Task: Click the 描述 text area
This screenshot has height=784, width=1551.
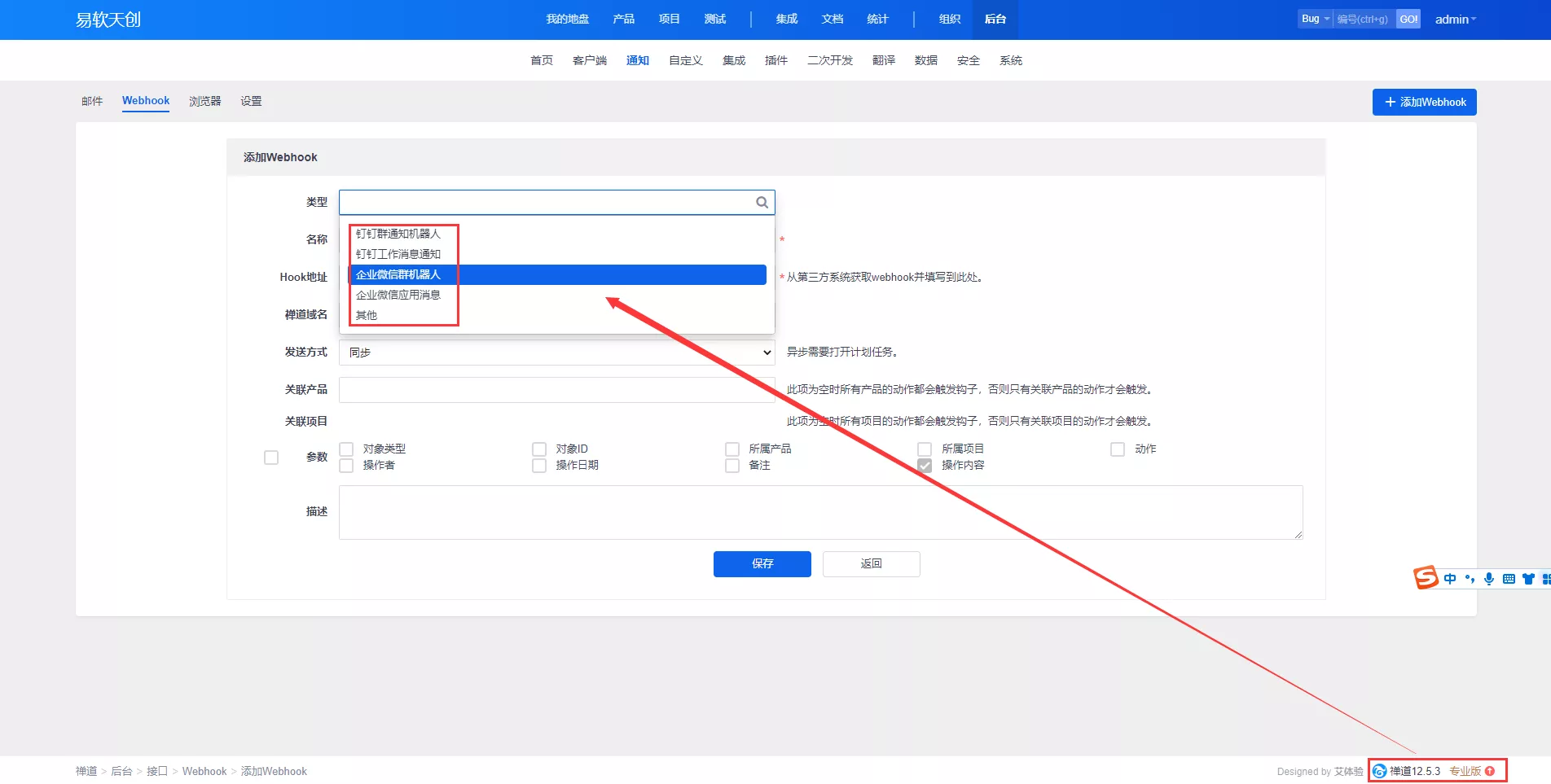Action: 821,513
